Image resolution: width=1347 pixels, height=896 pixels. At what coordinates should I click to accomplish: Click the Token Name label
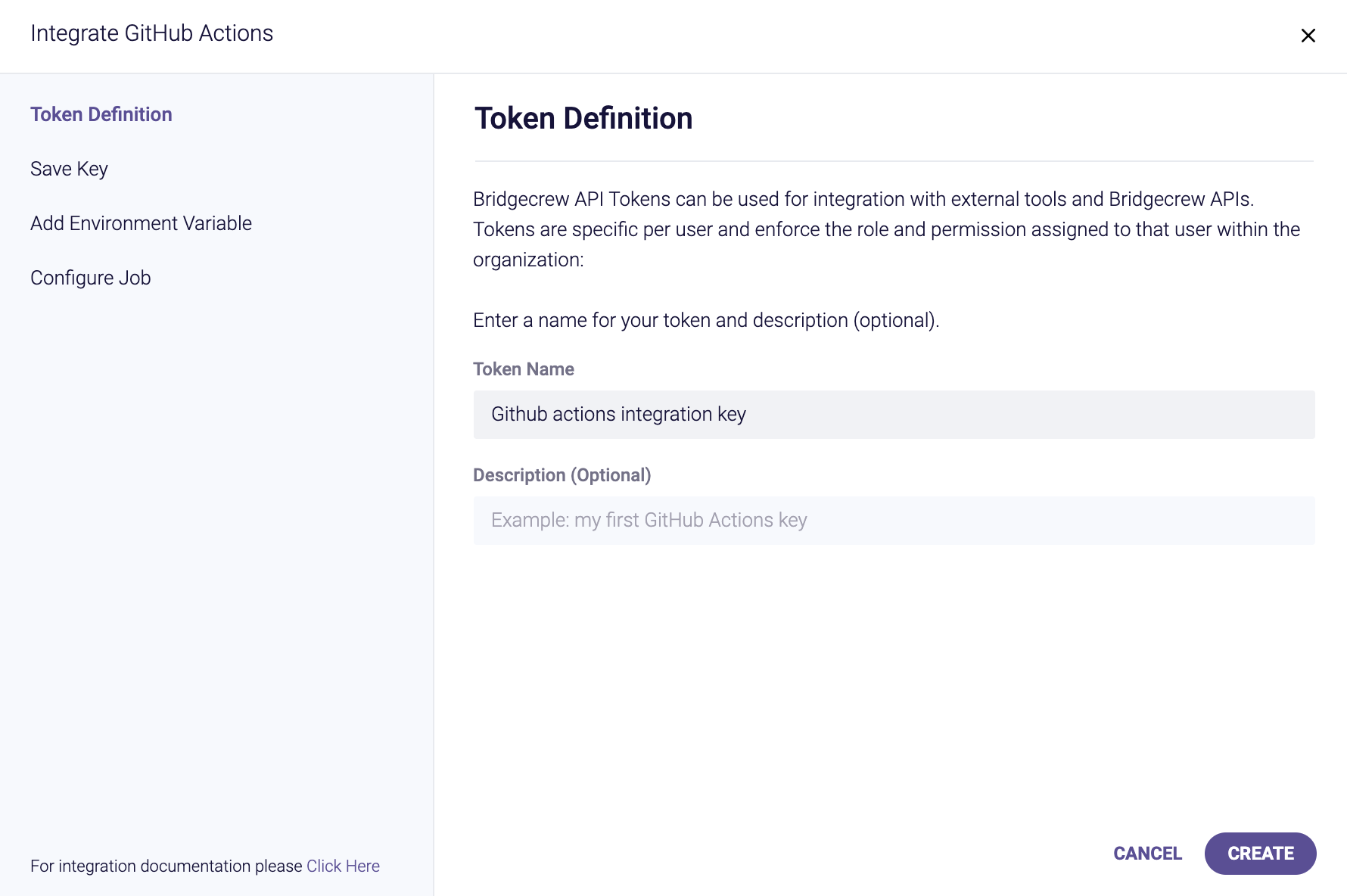pyautogui.click(x=524, y=369)
